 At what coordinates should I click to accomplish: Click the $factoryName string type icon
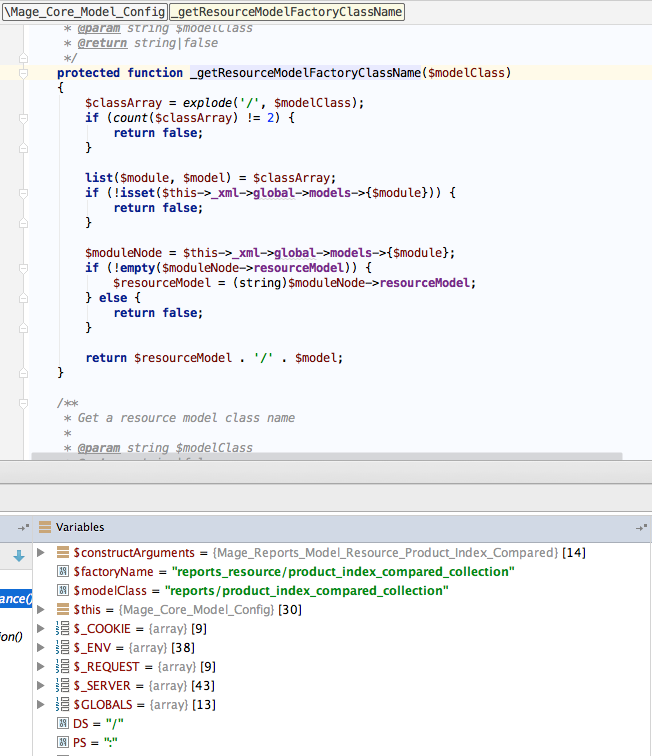click(63, 571)
